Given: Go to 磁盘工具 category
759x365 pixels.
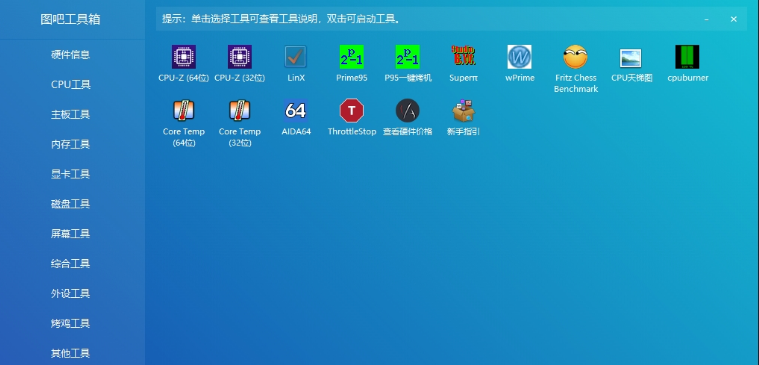Looking at the screenshot, I should click(71, 204).
